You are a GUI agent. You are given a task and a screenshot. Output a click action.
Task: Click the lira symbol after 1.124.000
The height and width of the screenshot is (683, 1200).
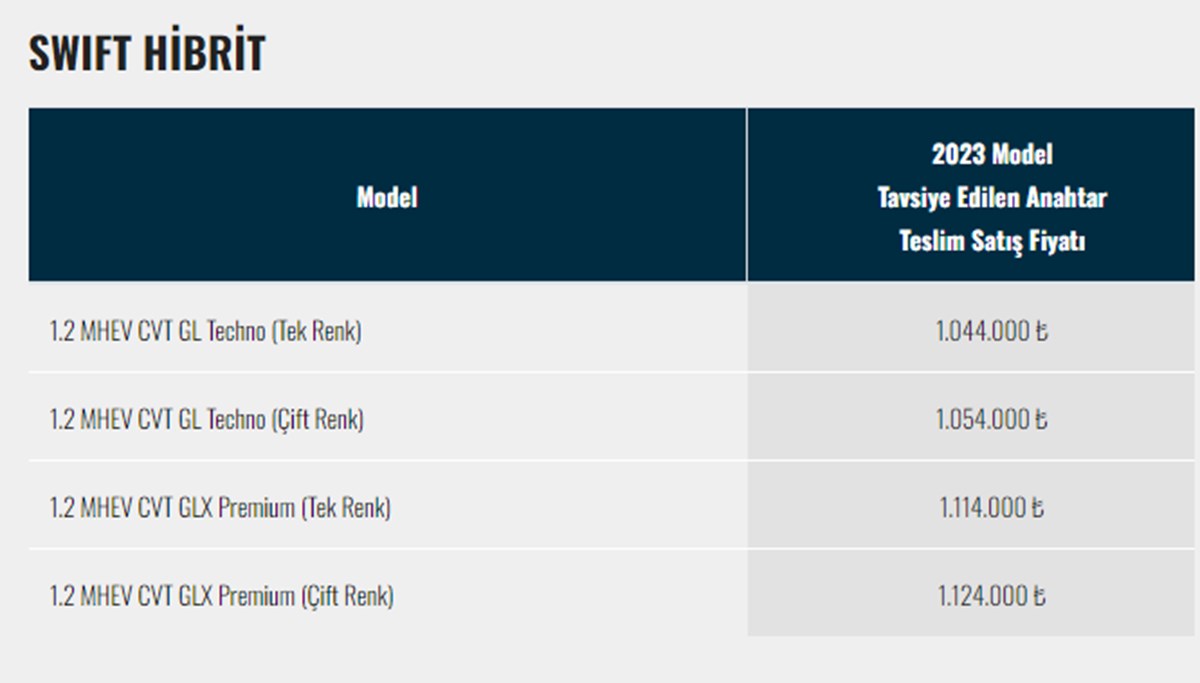point(1038,596)
